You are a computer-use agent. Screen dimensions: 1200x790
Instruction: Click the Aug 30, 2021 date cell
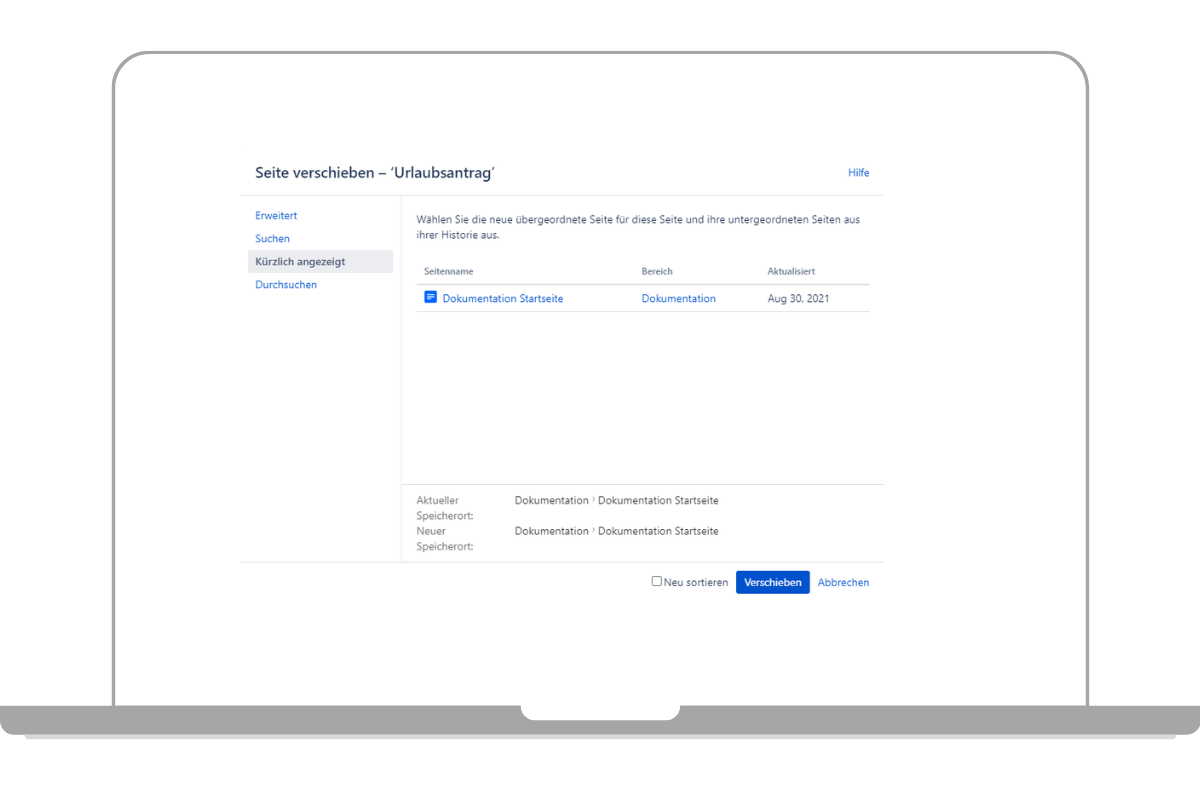coord(798,299)
